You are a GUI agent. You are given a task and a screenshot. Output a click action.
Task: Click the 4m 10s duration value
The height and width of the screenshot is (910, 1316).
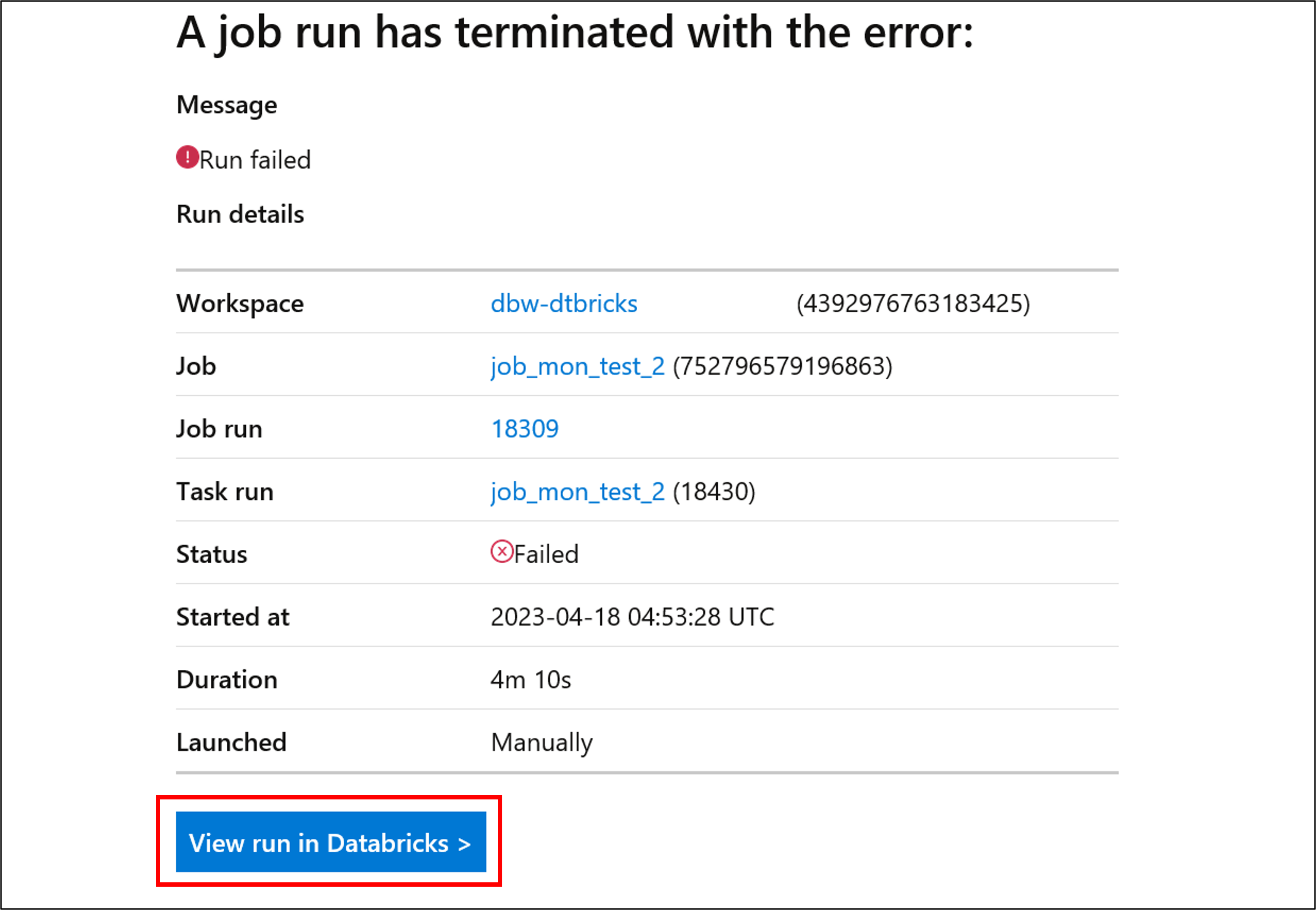point(530,680)
